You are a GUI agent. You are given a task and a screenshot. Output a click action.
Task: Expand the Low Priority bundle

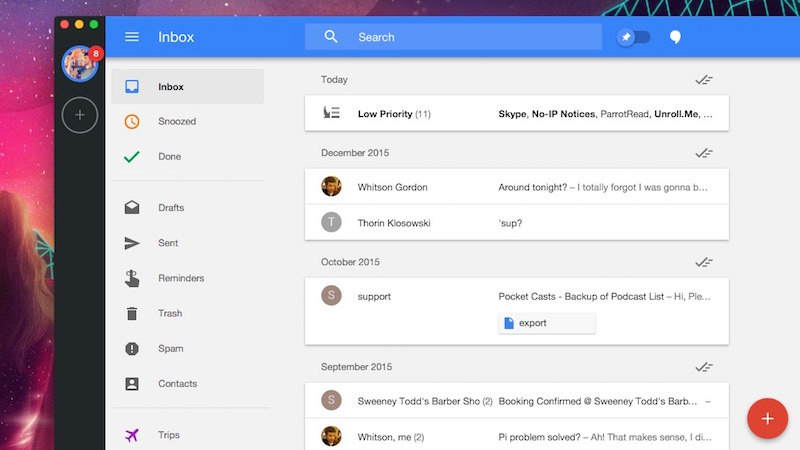pyautogui.click(x=517, y=113)
